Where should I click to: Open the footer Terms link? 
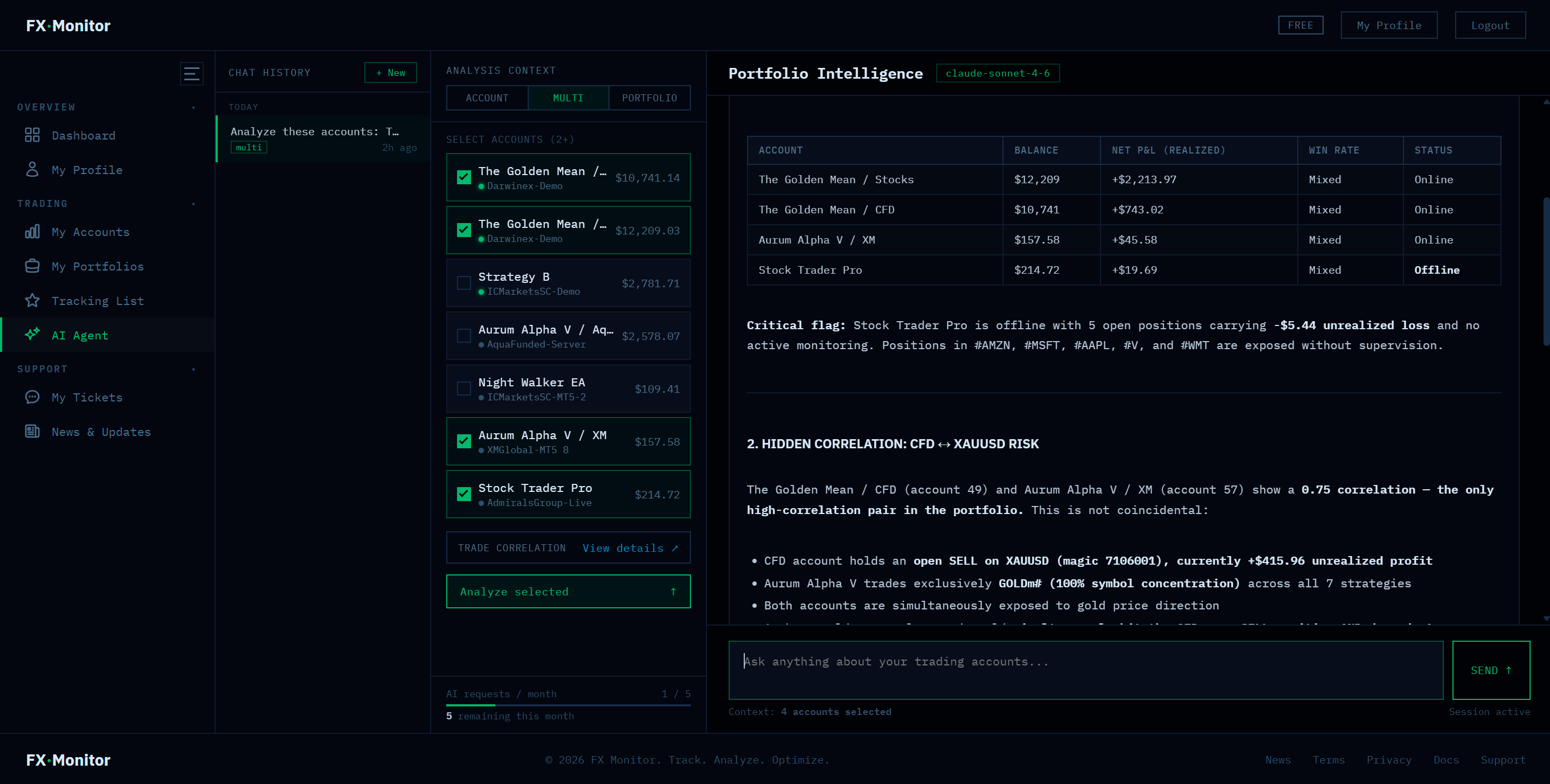coord(1328,760)
